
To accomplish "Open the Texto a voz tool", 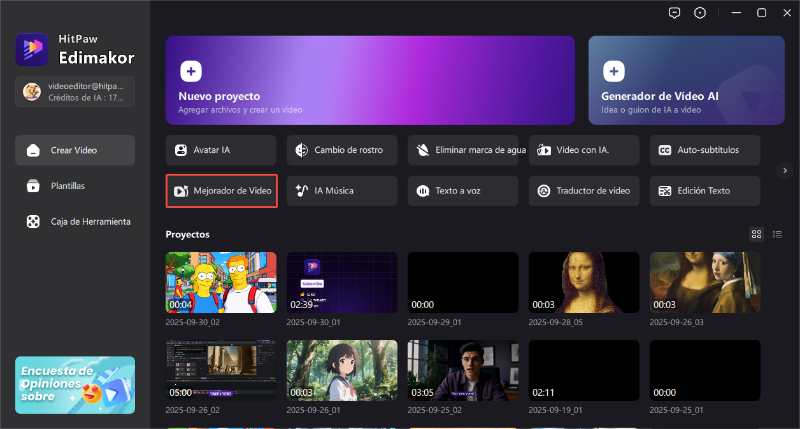I will coord(462,190).
